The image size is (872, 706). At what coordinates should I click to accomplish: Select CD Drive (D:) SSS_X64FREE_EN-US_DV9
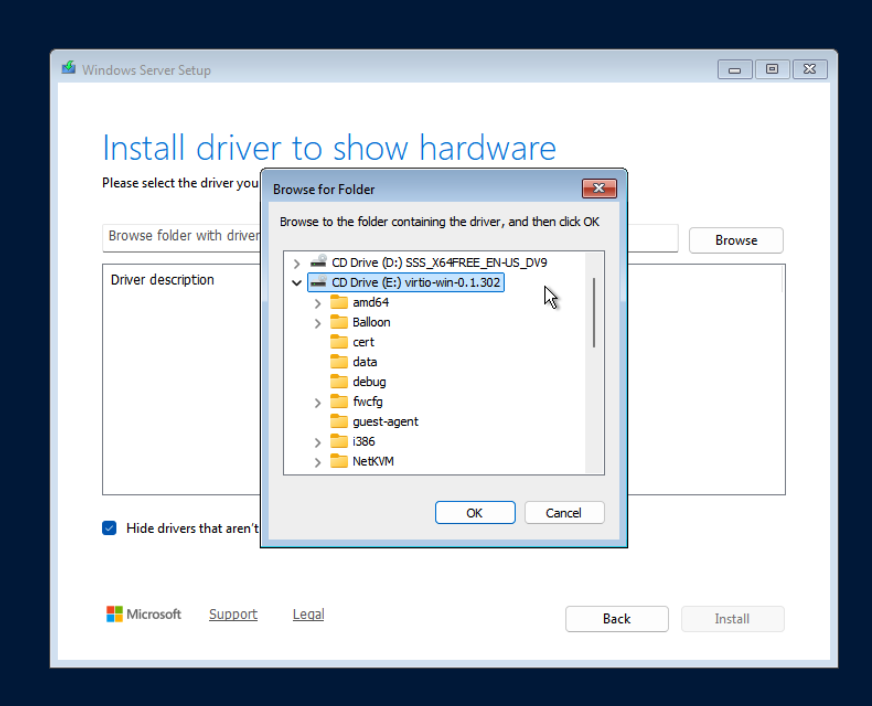point(439,262)
